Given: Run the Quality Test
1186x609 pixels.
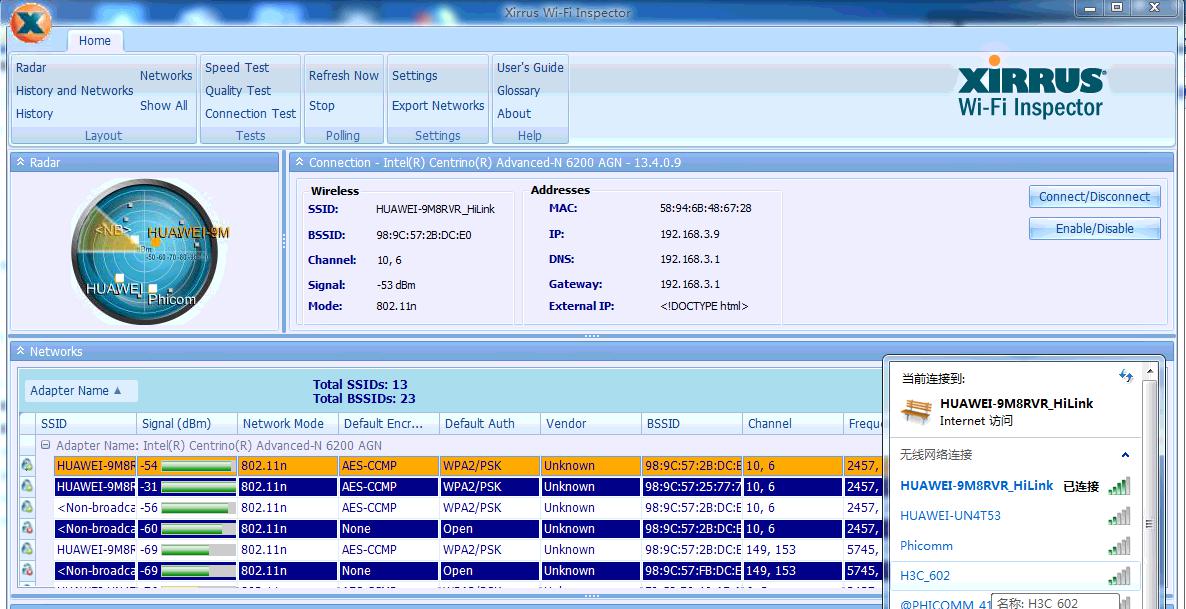Looking at the screenshot, I should click(238, 91).
